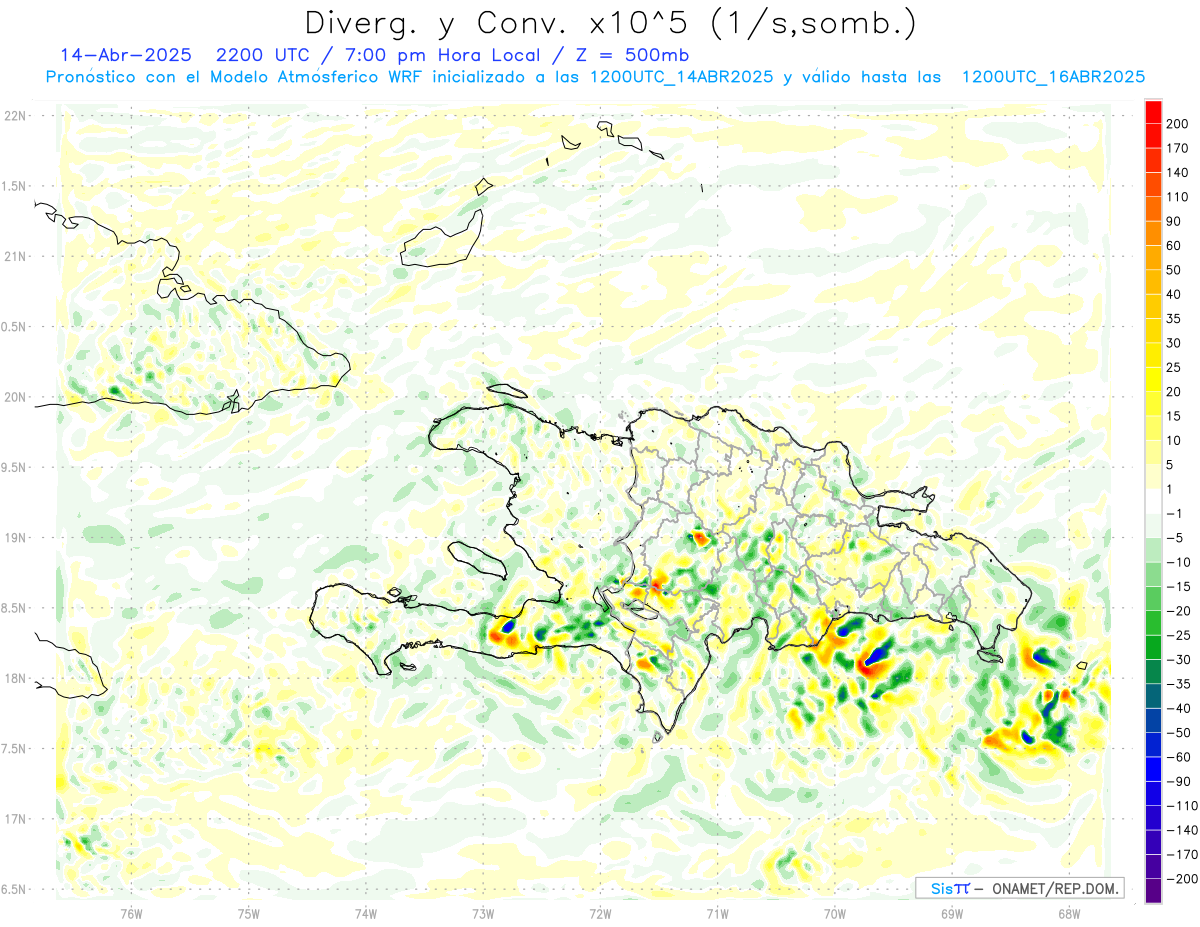1200x927 pixels.
Task: Click the '7.5N' latitude label
Action: pos(14,748)
